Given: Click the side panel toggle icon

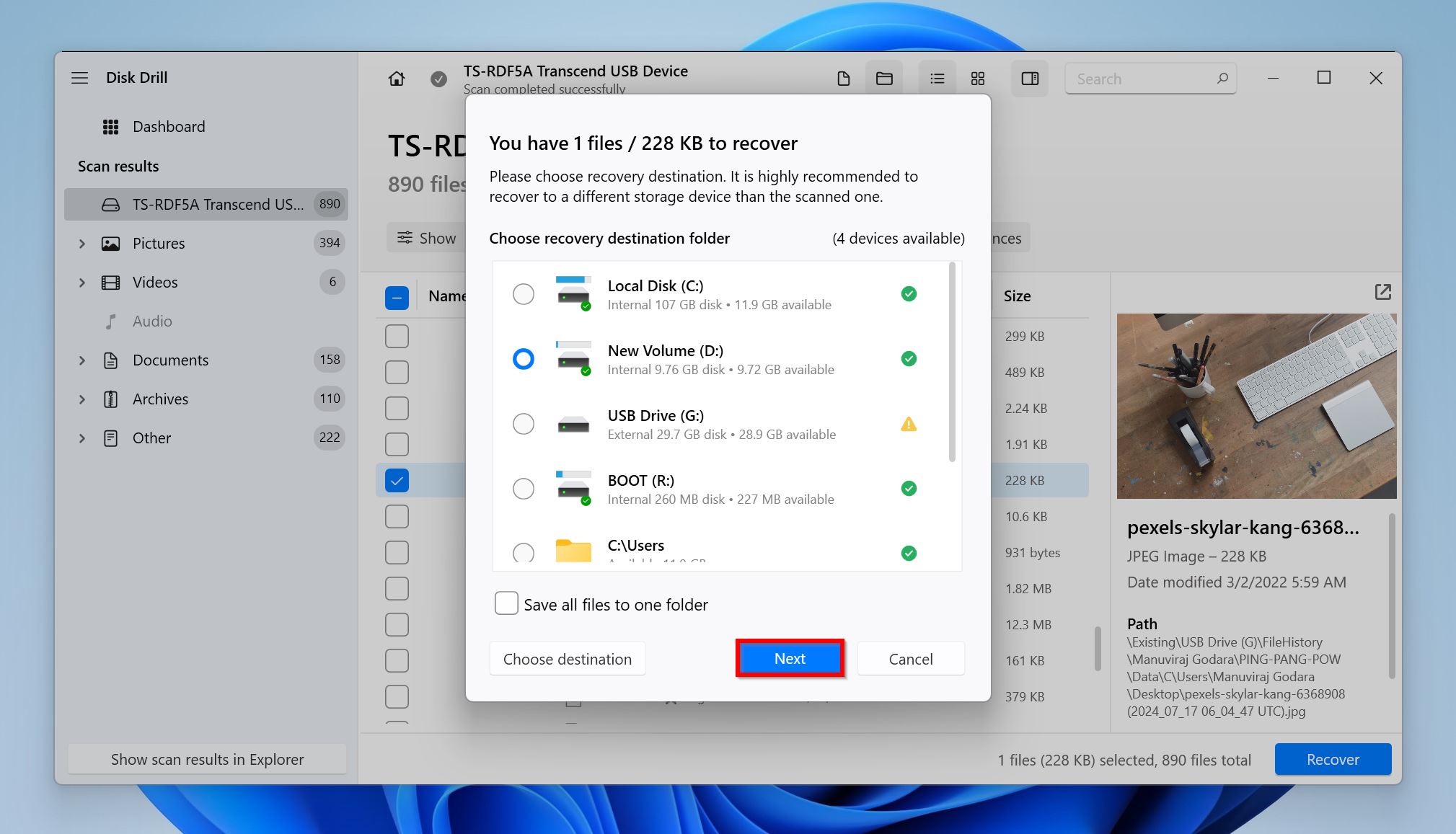Looking at the screenshot, I should (1030, 78).
